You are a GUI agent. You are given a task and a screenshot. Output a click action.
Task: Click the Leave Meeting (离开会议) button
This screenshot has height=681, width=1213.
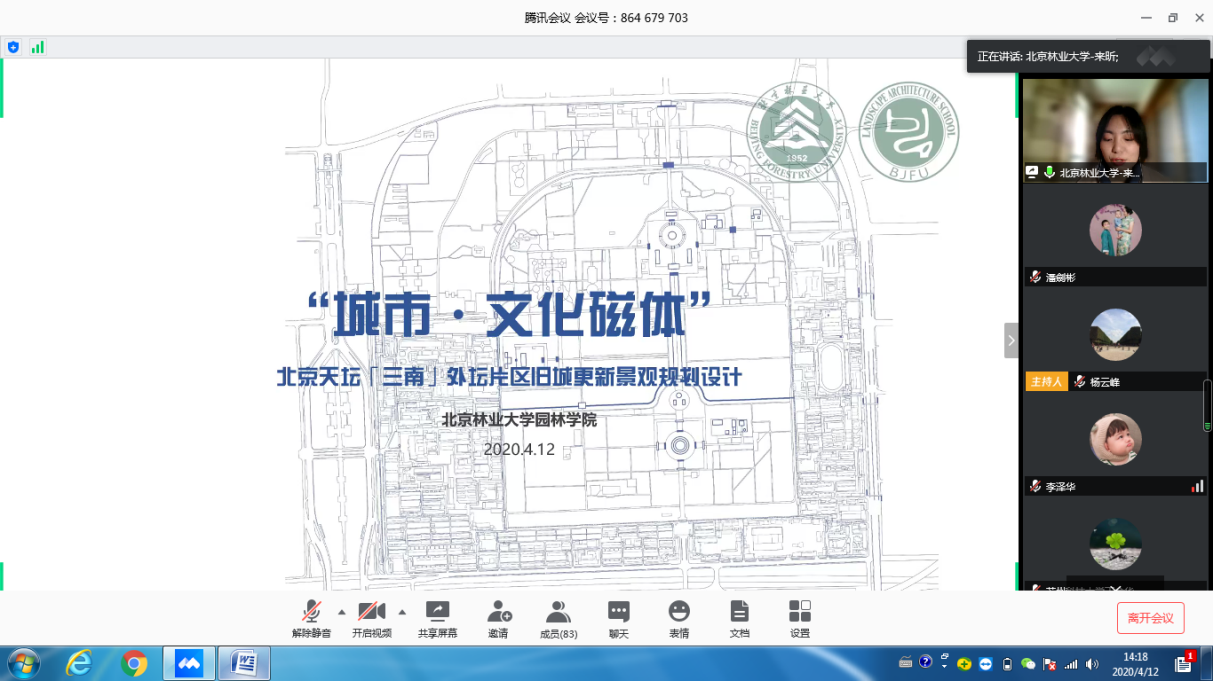[1150, 618]
